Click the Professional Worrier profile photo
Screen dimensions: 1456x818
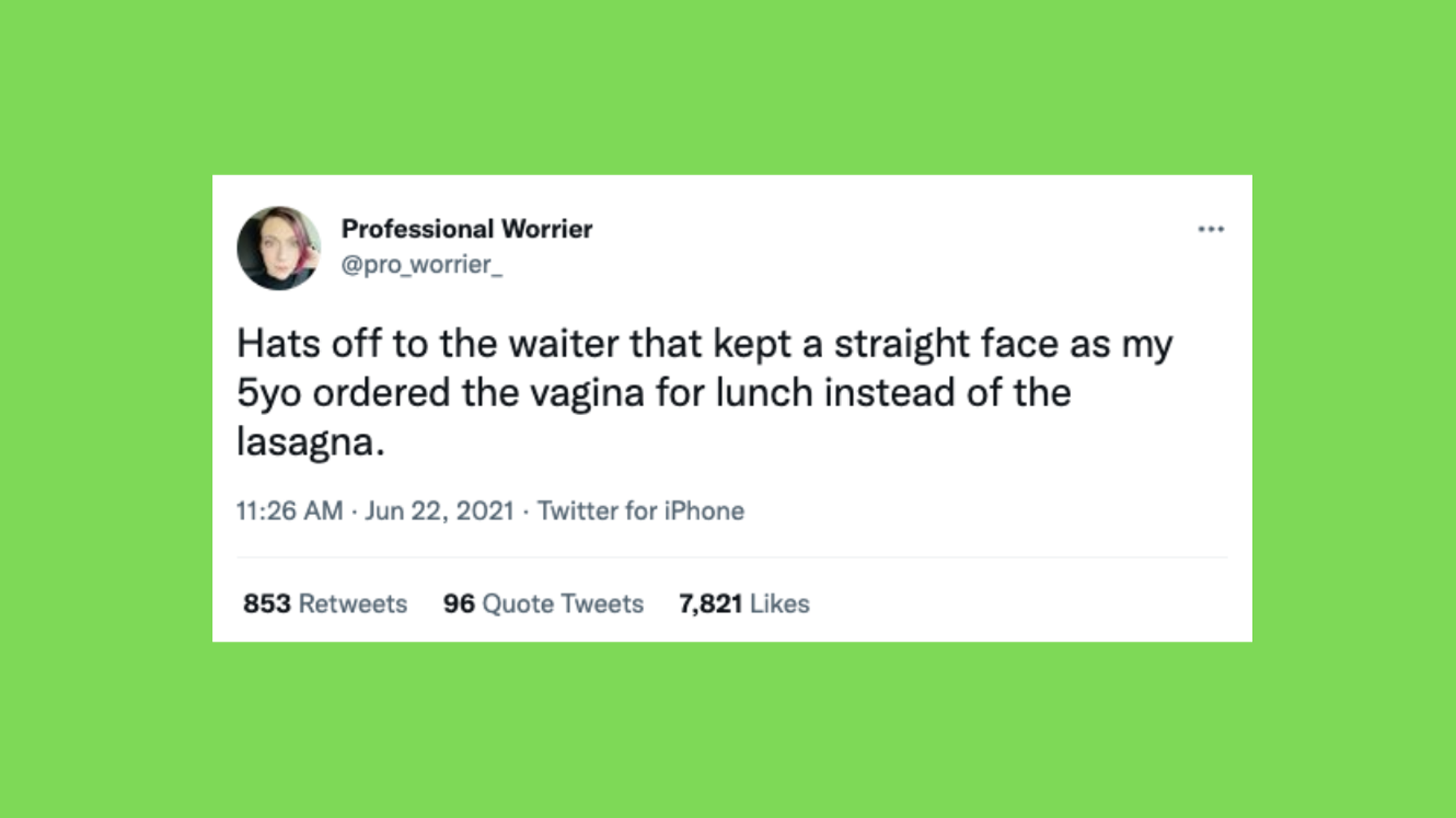(278, 248)
